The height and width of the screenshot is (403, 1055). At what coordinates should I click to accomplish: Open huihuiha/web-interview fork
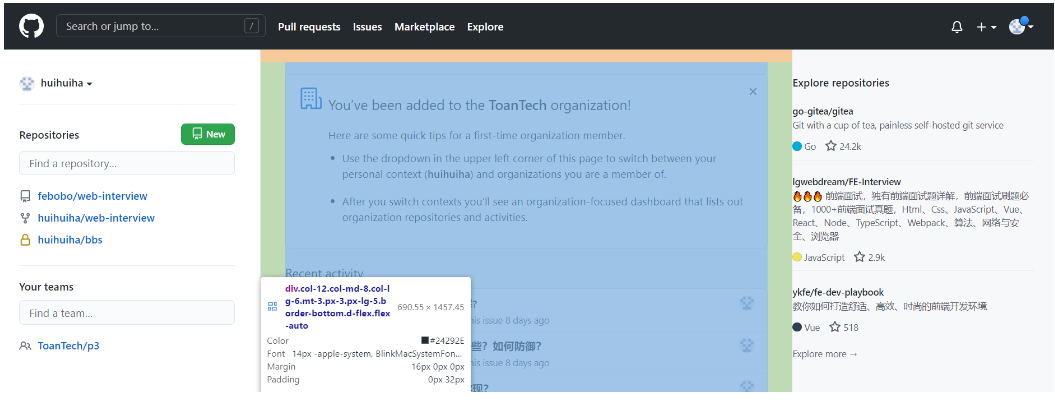pos(96,218)
